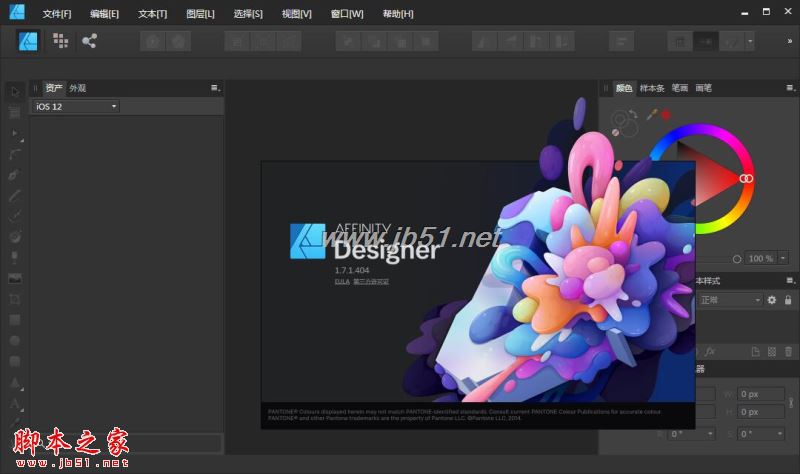Switch to the Export persona

89,41
